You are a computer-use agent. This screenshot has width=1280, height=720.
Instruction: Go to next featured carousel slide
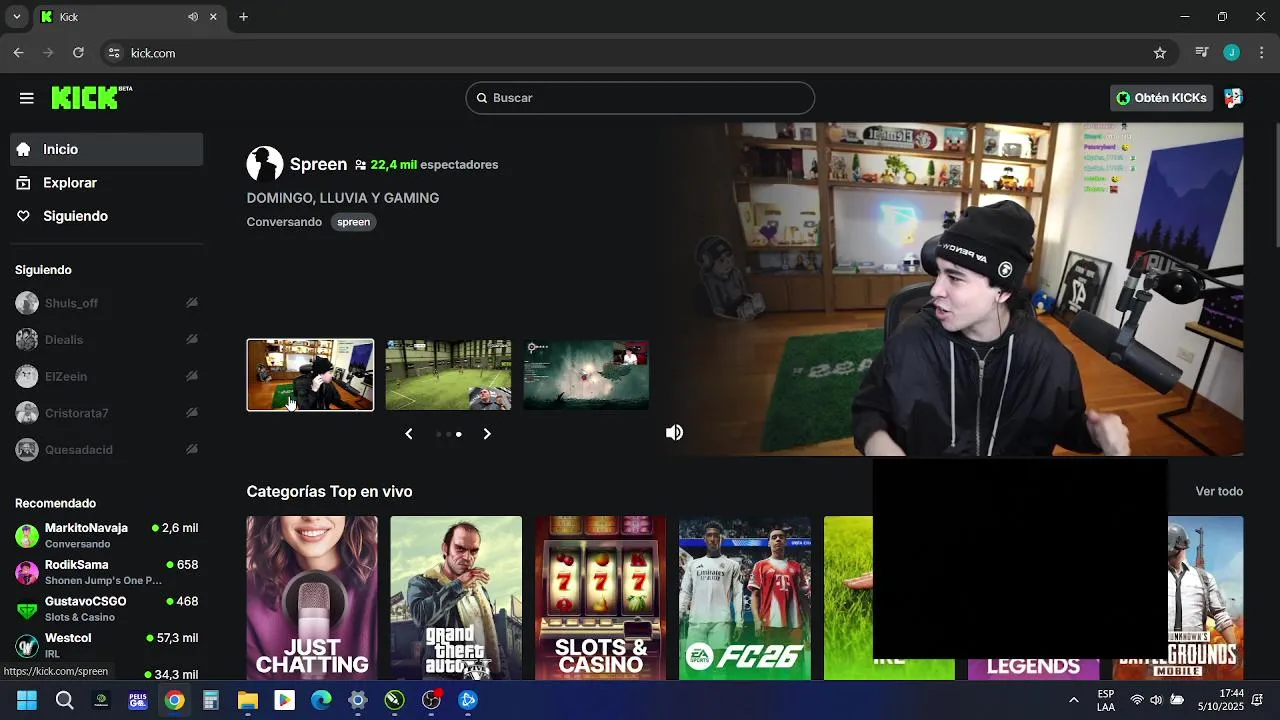point(487,434)
